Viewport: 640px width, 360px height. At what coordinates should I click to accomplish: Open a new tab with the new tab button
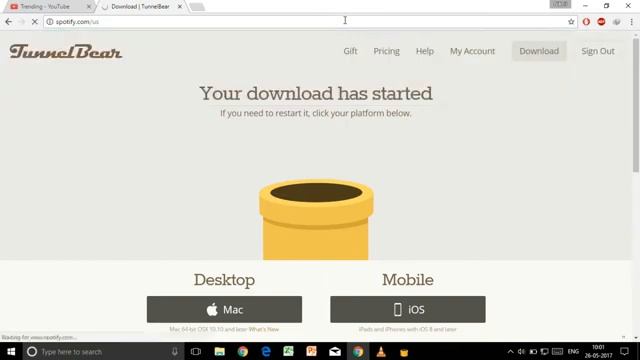tap(197, 7)
